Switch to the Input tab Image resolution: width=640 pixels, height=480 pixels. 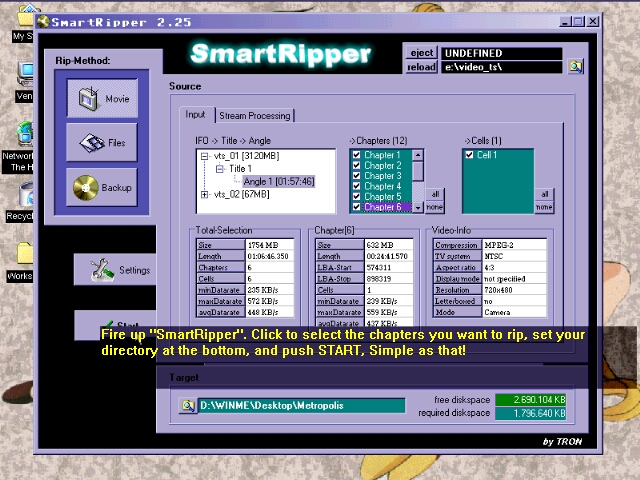195,115
